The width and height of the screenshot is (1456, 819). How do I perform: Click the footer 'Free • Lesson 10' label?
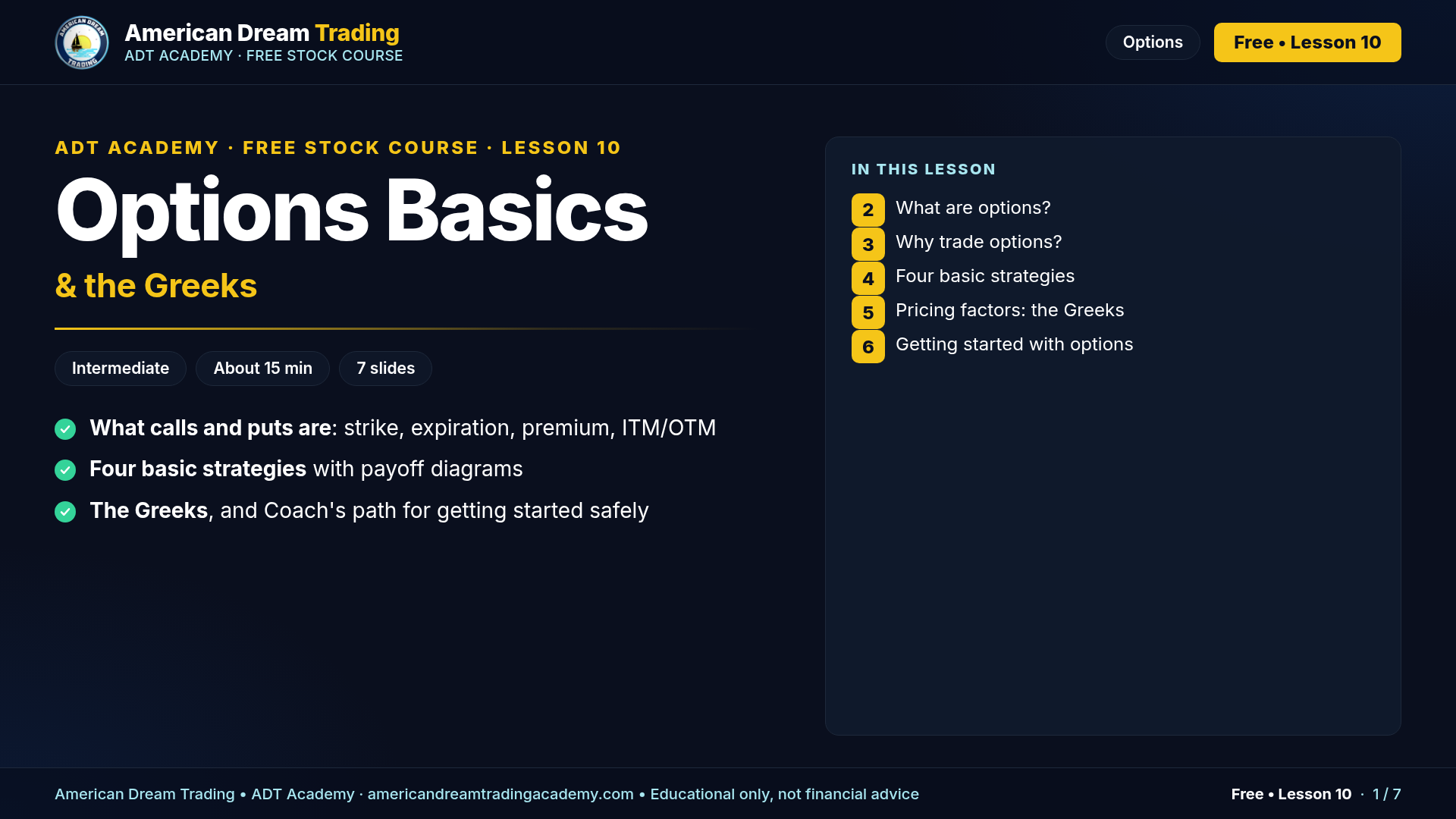[x=1291, y=794]
